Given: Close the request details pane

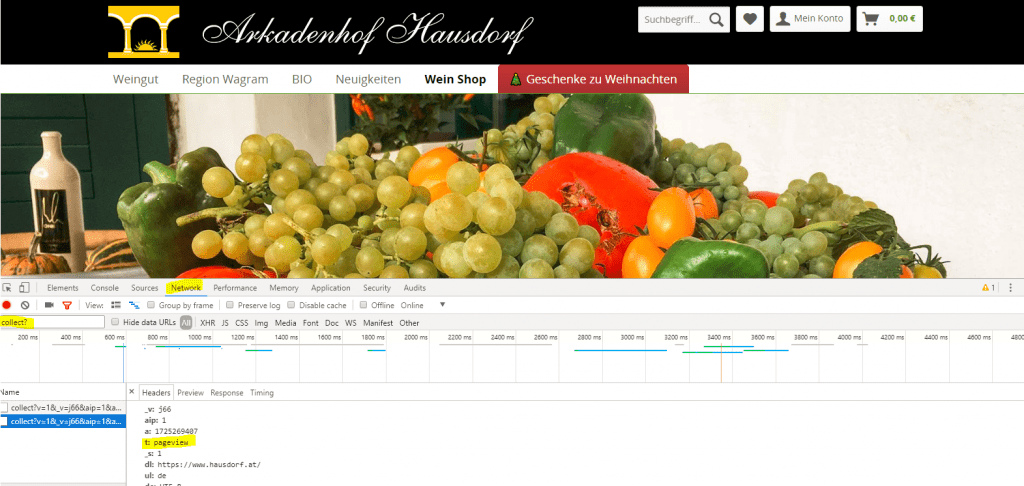Looking at the screenshot, I should 132,392.
